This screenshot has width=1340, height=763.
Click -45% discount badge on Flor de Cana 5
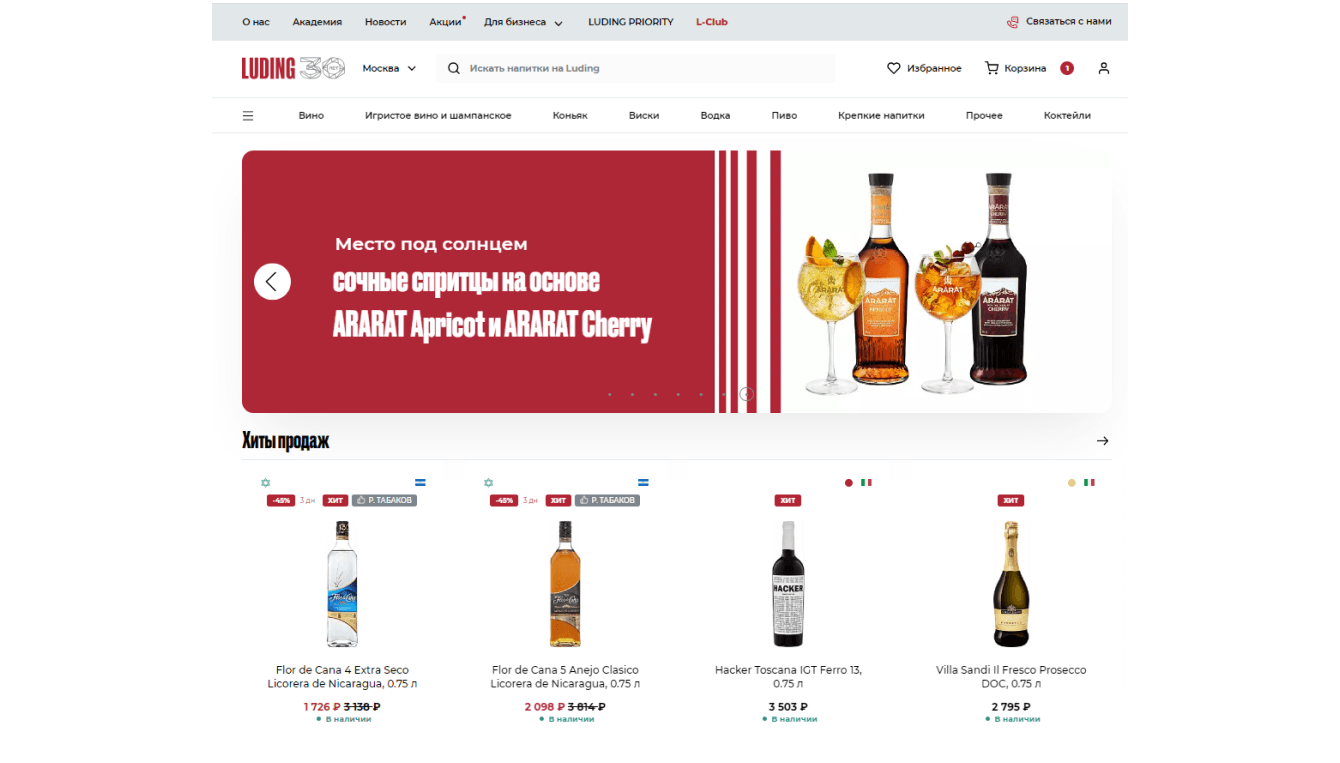pos(504,500)
